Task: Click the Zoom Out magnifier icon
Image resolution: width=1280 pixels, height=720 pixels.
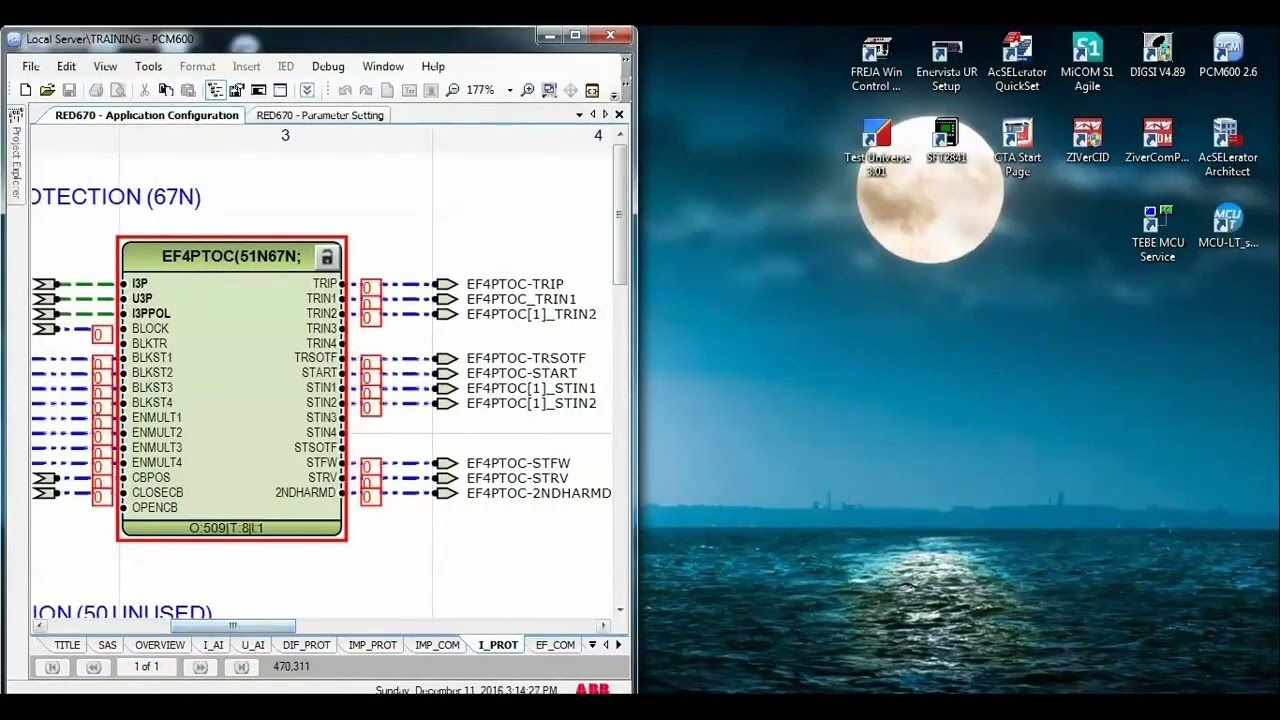Action: [453, 90]
